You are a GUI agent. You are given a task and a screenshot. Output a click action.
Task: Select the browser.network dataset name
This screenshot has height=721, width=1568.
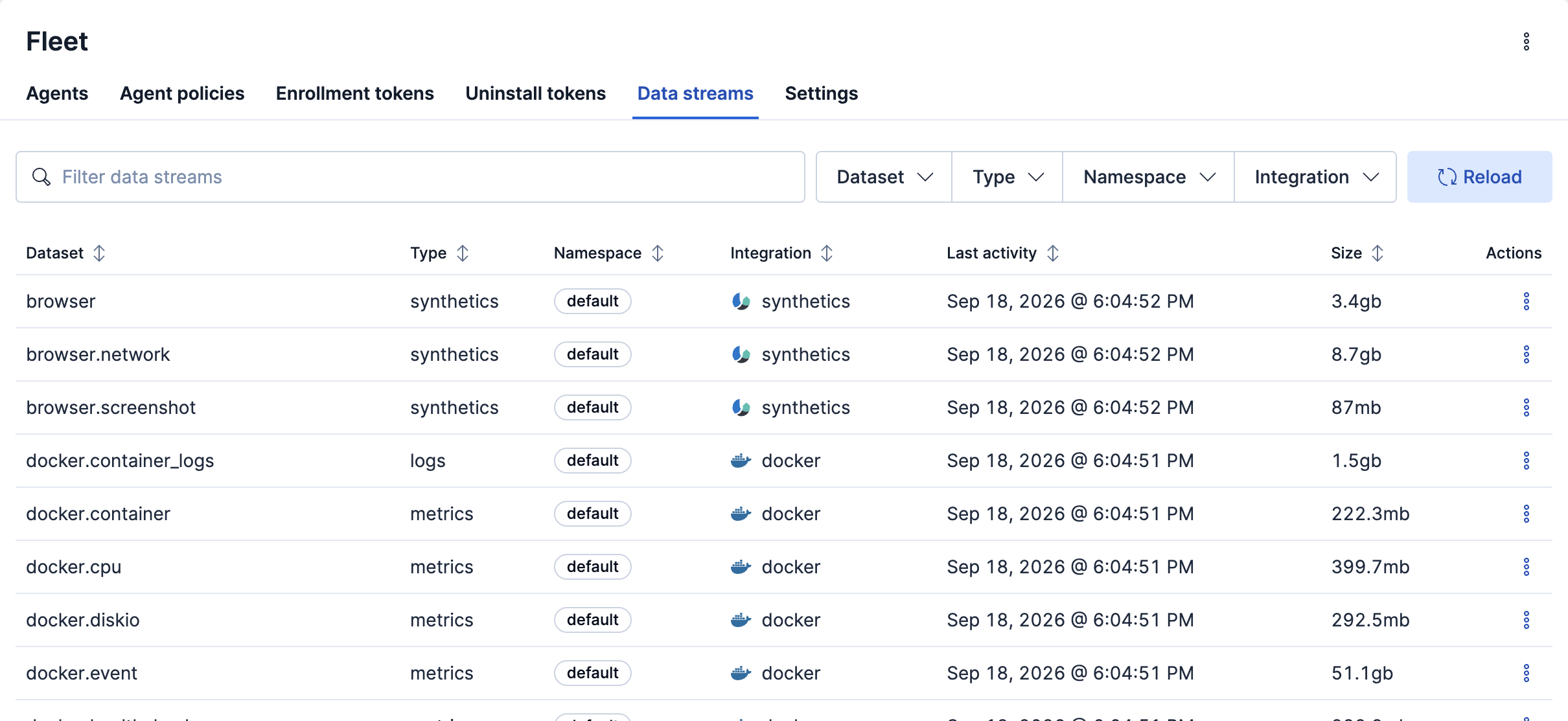tap(98, 354)
